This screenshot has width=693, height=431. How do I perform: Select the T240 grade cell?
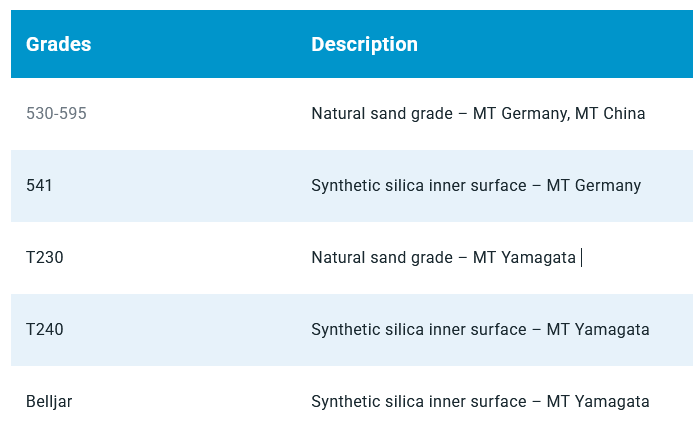pos(45,330)
